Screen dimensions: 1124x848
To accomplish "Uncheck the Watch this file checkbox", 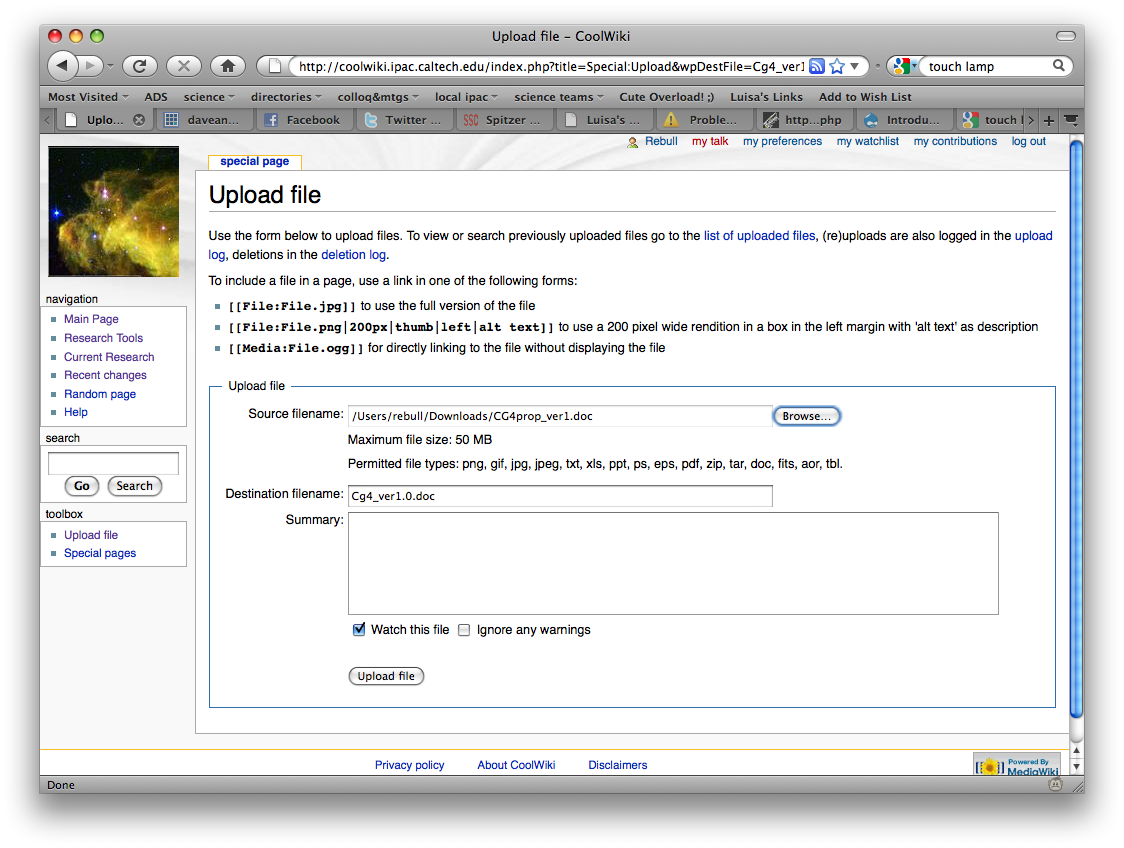I will tap(359, 630).
